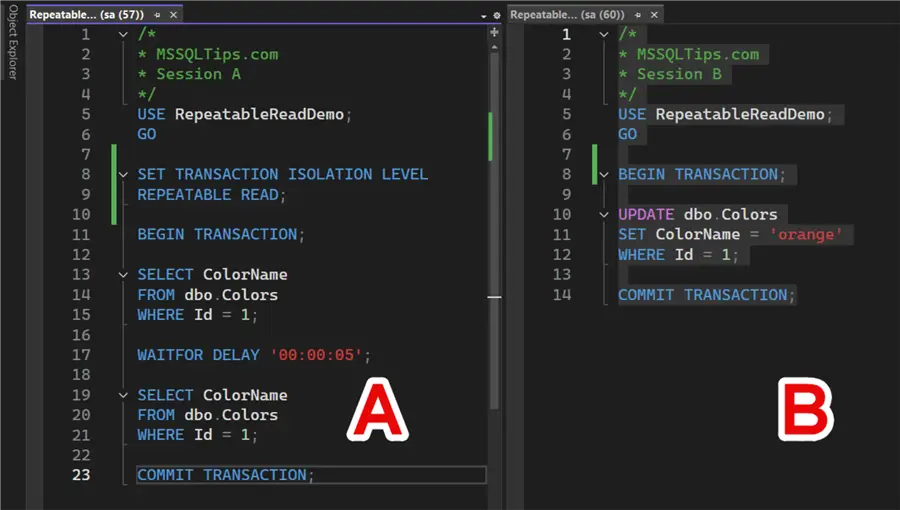Viewport: 900px width, 510px height.
Task: Click the scrollbar up arrow in Session A
Action: coord(494,47)
